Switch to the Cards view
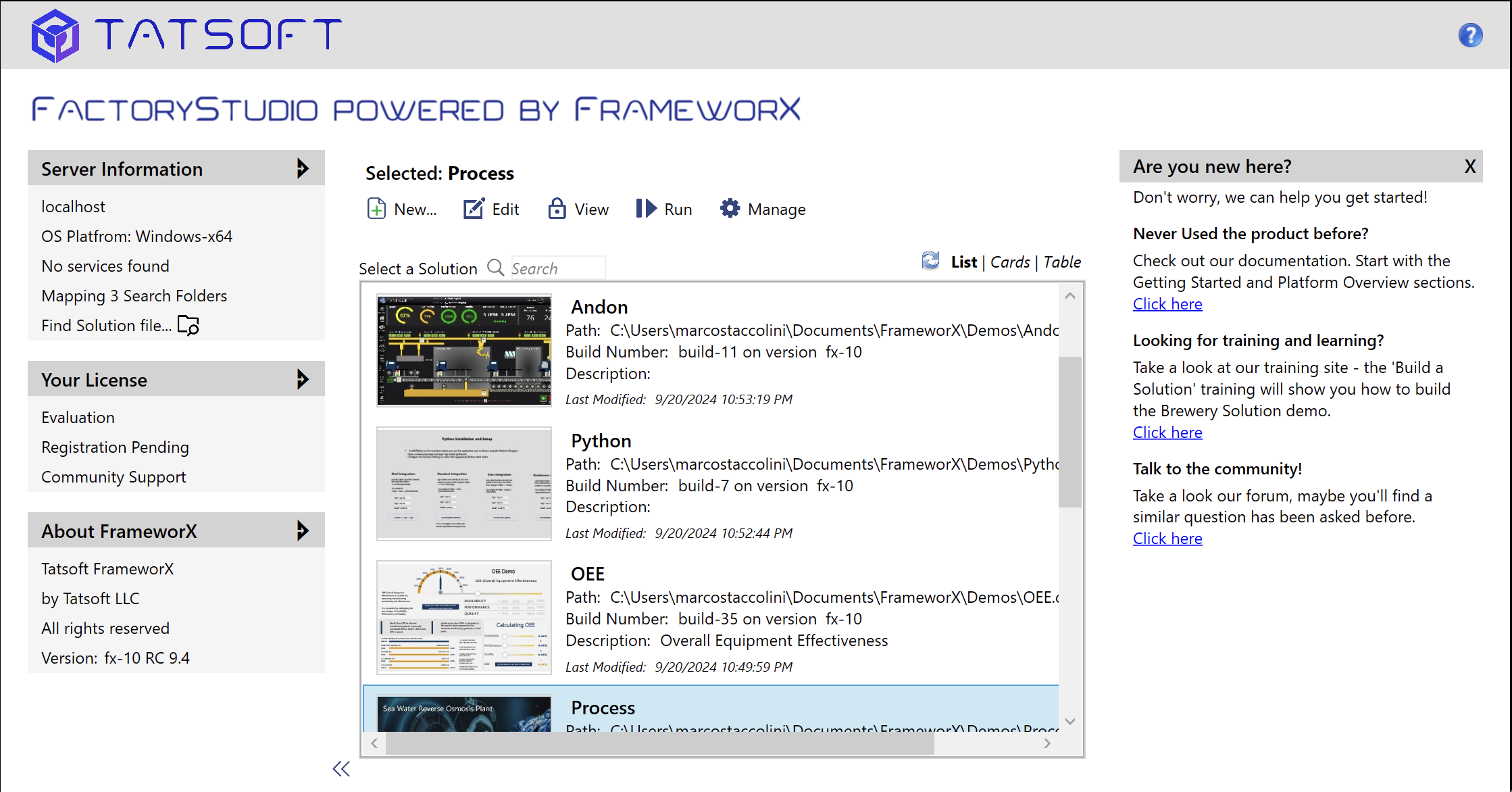The width and height of the screenshot is (1512, 792). 1010,262
